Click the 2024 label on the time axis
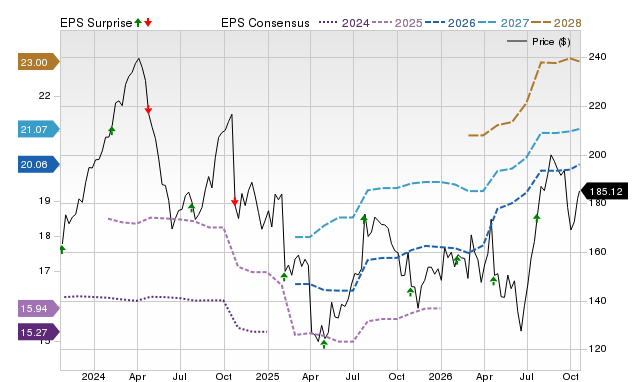The image size is (640, 382). click(x=93, y=376)
